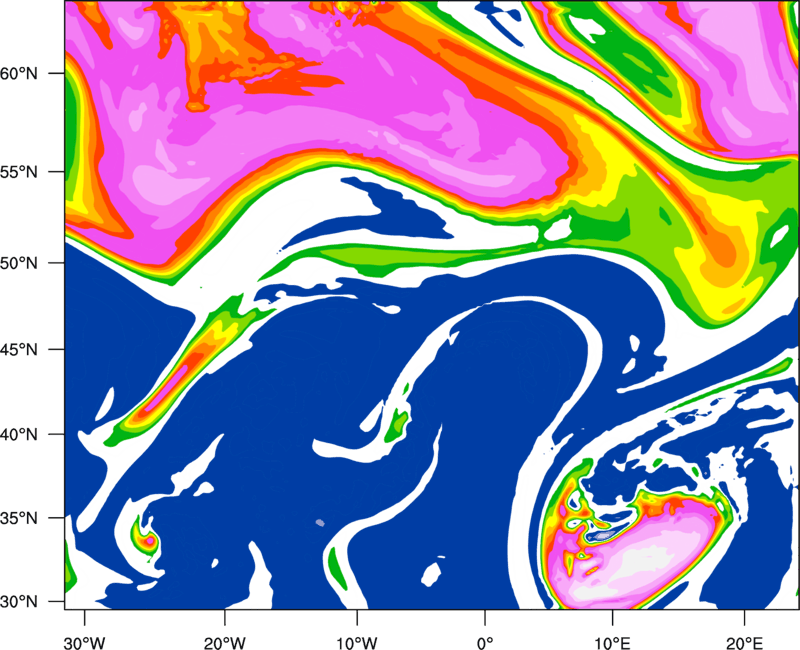Click the 10°E longitude label
Image resolution: width=800 pixels, height=650 pixels.
click(612, 643)
